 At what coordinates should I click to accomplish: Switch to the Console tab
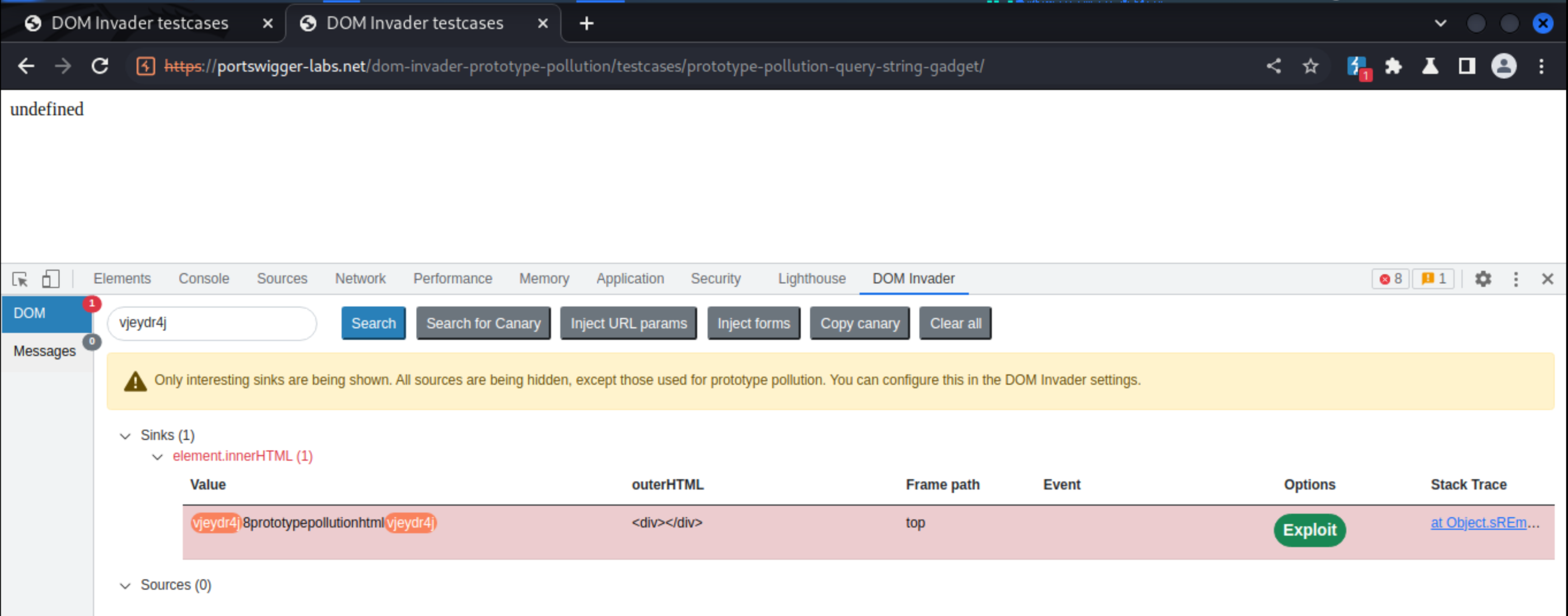(x=204, y=279)
